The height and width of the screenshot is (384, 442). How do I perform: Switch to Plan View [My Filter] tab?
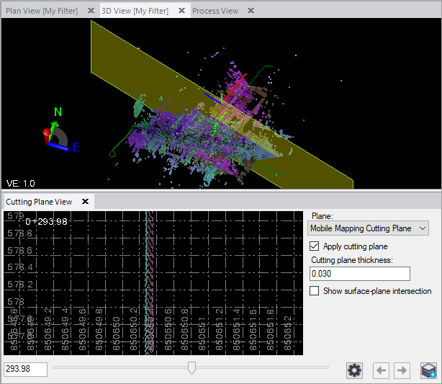pyautogui.click(x=42, y=11)
